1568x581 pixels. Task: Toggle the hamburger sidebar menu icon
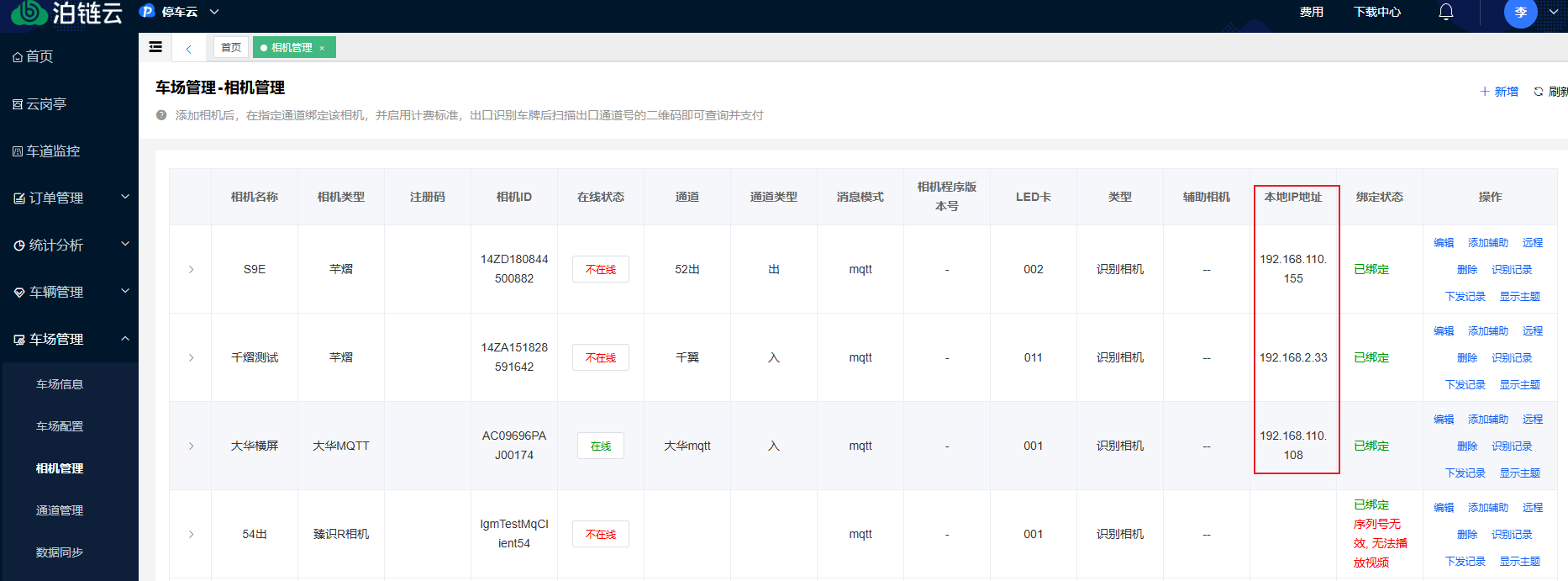(x=155, y=47)
